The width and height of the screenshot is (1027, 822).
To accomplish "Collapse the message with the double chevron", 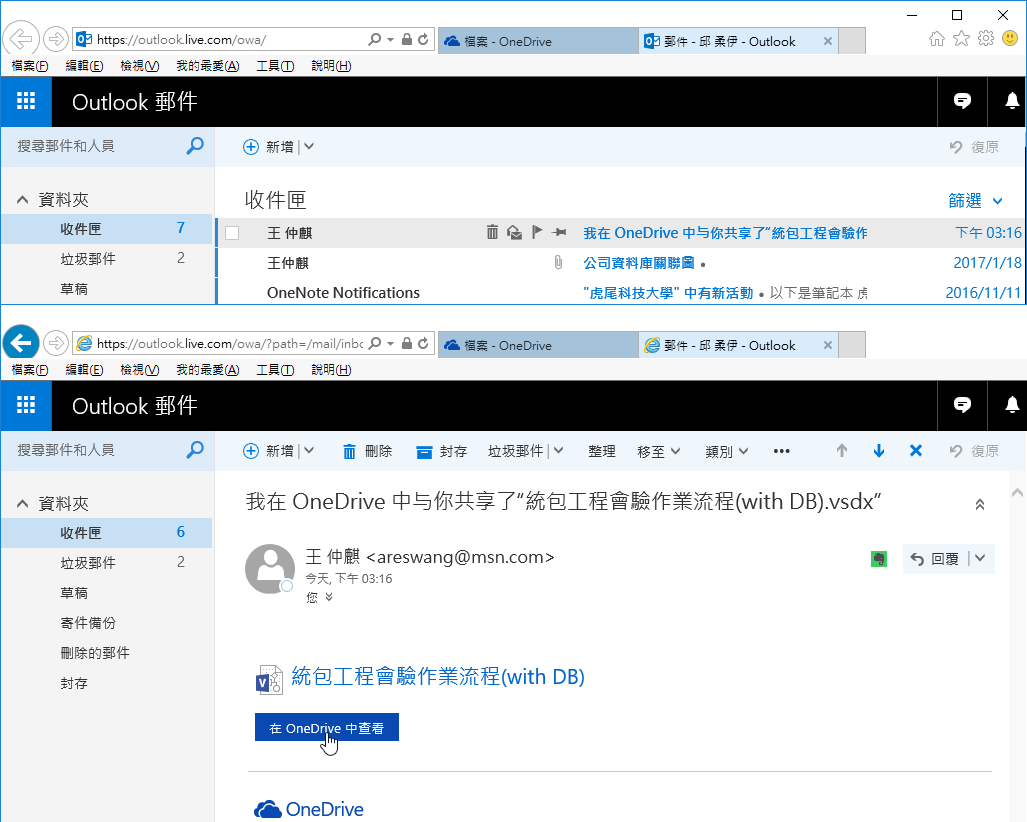I will click(980, 504).
